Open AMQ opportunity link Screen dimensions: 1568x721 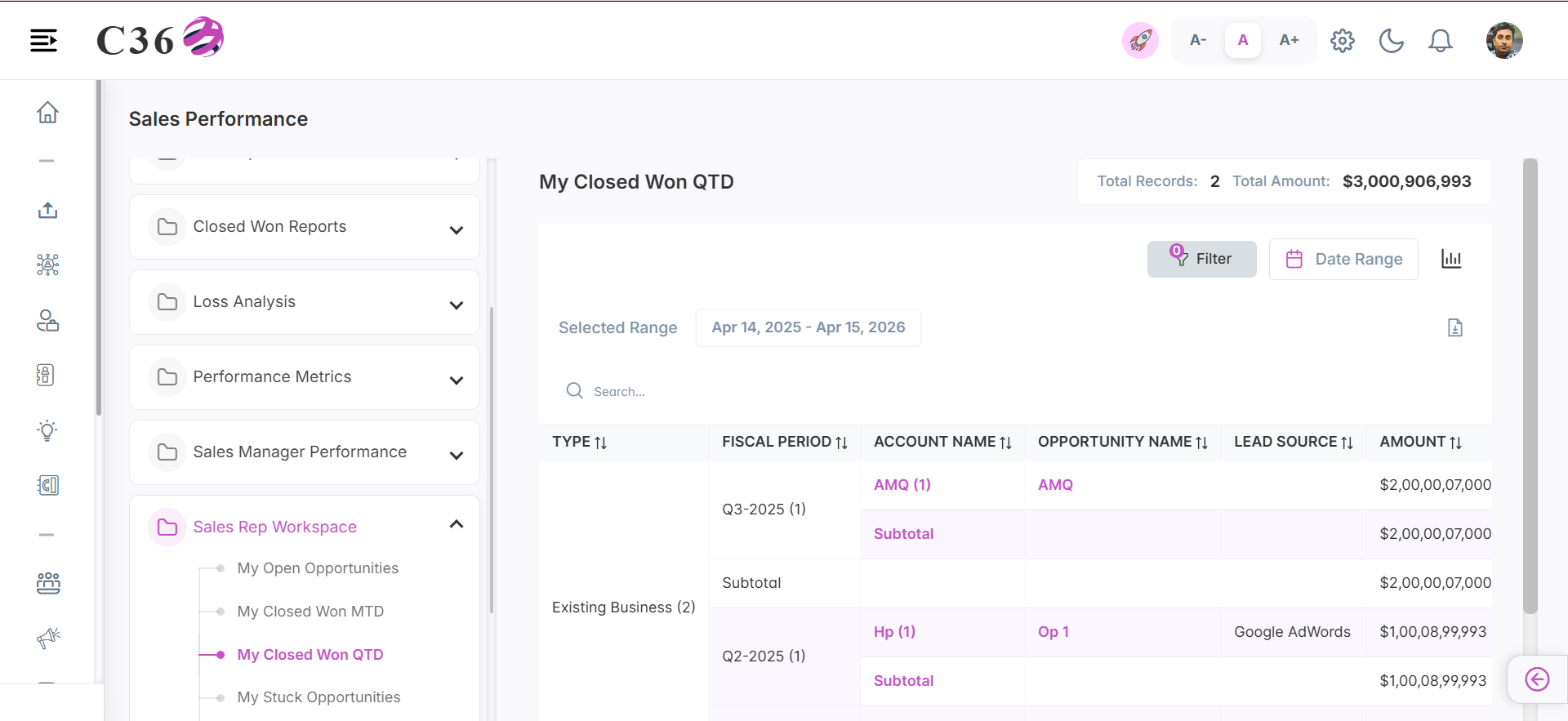pos(1055,485)
